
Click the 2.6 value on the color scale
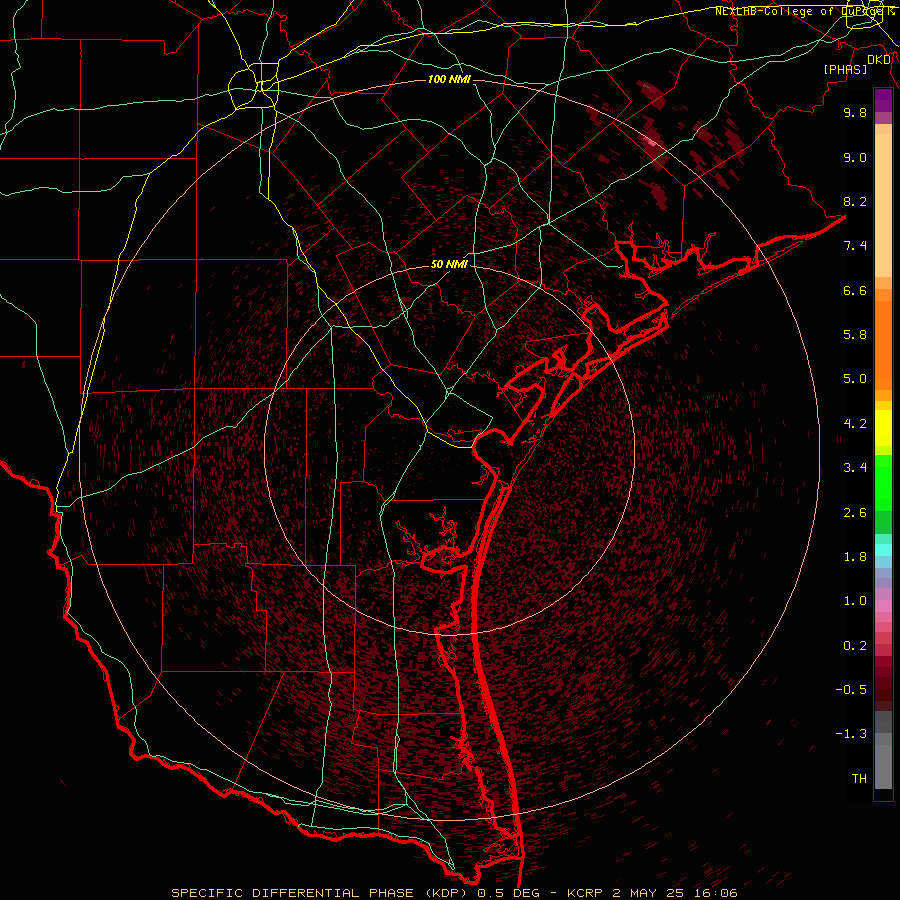coord(855,513)
